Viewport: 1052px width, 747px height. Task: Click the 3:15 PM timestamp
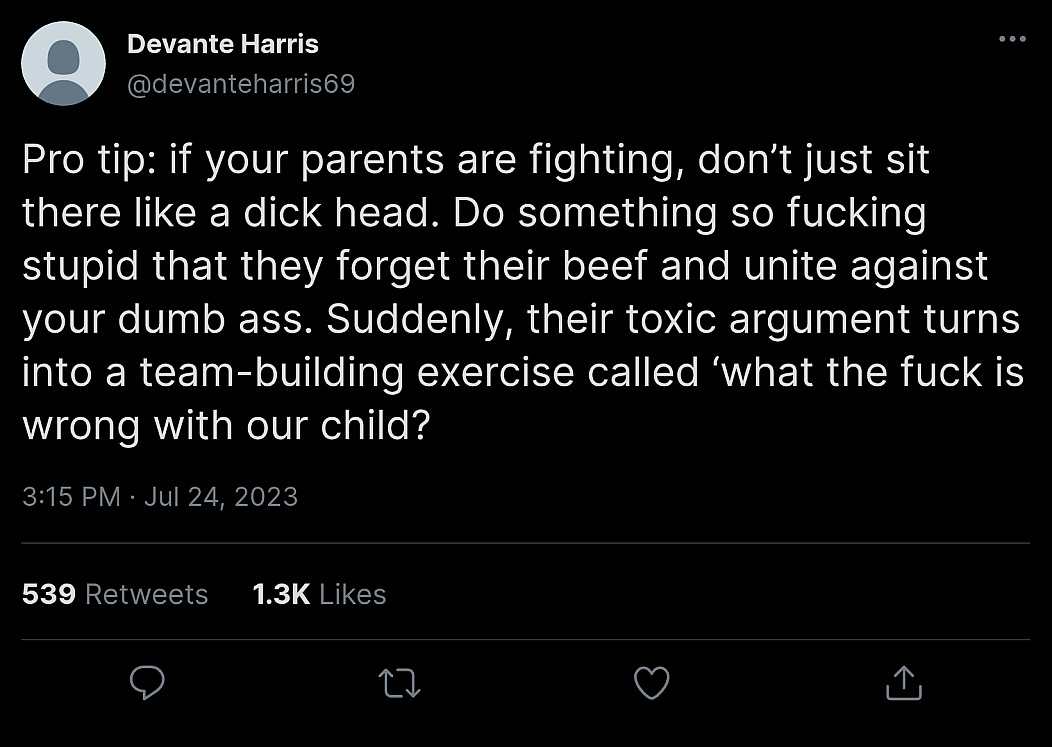tap(71, 497)
